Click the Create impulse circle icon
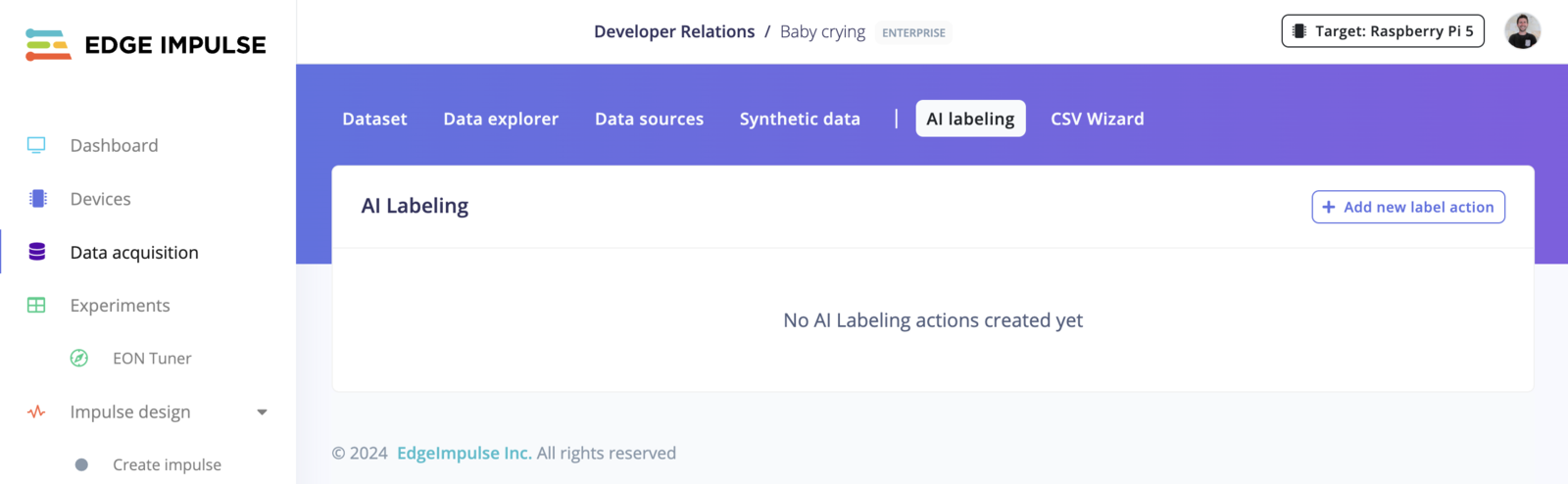 [x=81, y=464]
